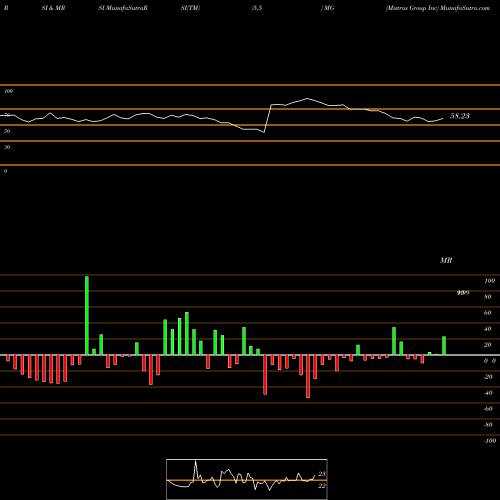Click the value 22 in the mini chart
The image size is (500, 500).
pyautogui.click(x=322, y=486)
